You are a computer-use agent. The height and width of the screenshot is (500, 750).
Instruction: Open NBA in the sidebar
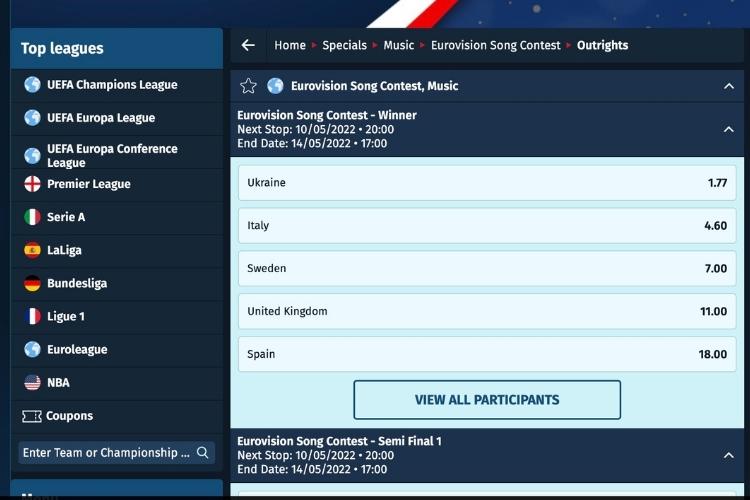[117, 383]
